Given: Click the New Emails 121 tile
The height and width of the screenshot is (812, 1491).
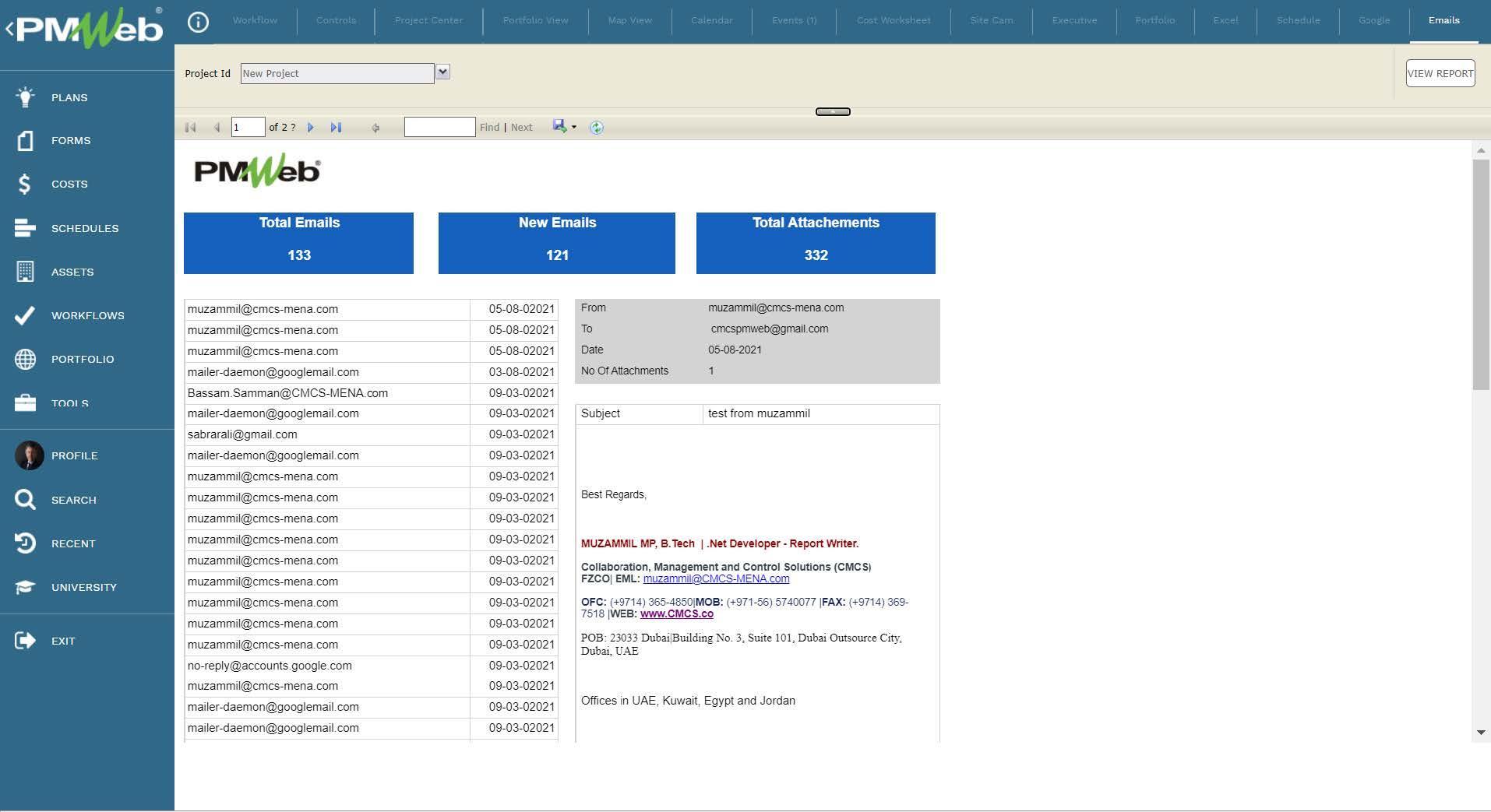Looking at the screenshot, I should click(x=556, y=243).
